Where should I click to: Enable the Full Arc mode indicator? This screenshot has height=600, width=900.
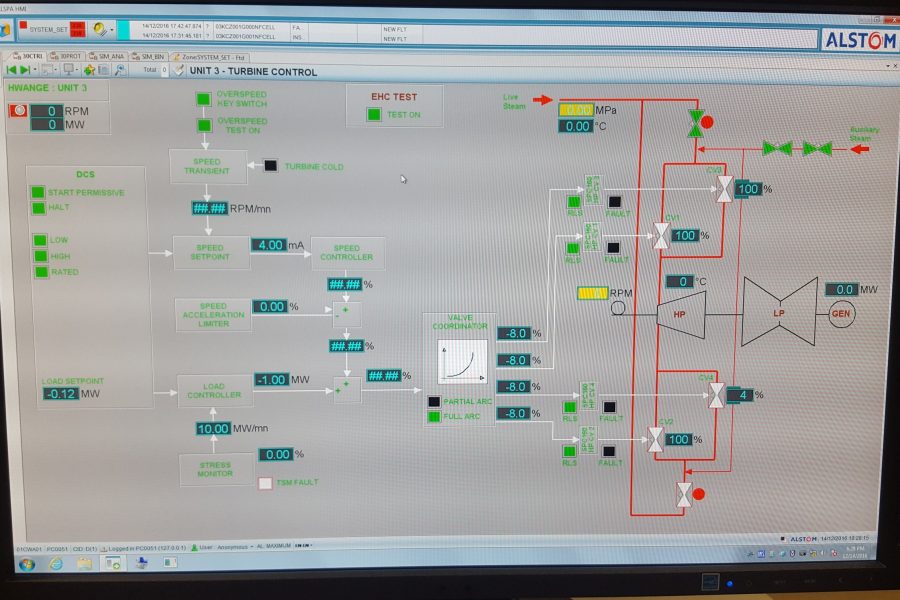[434, 416]
